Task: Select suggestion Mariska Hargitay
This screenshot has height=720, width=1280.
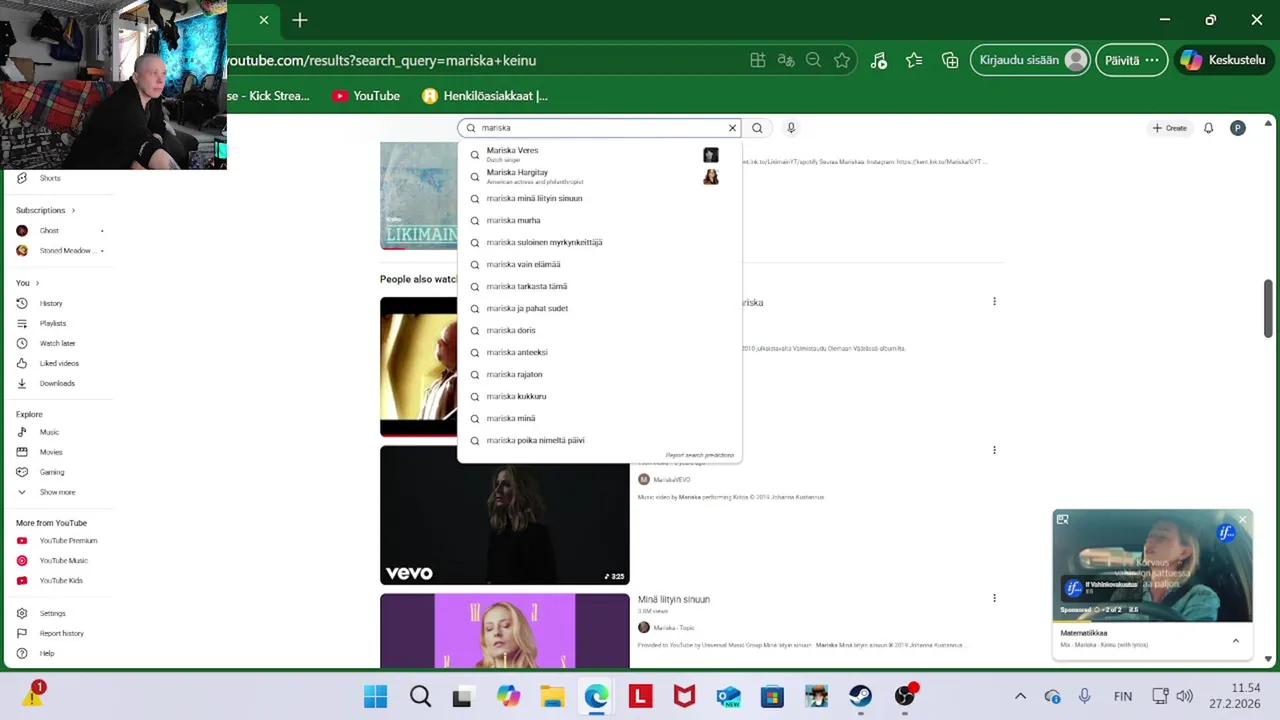Action: (x=600, y=176)
